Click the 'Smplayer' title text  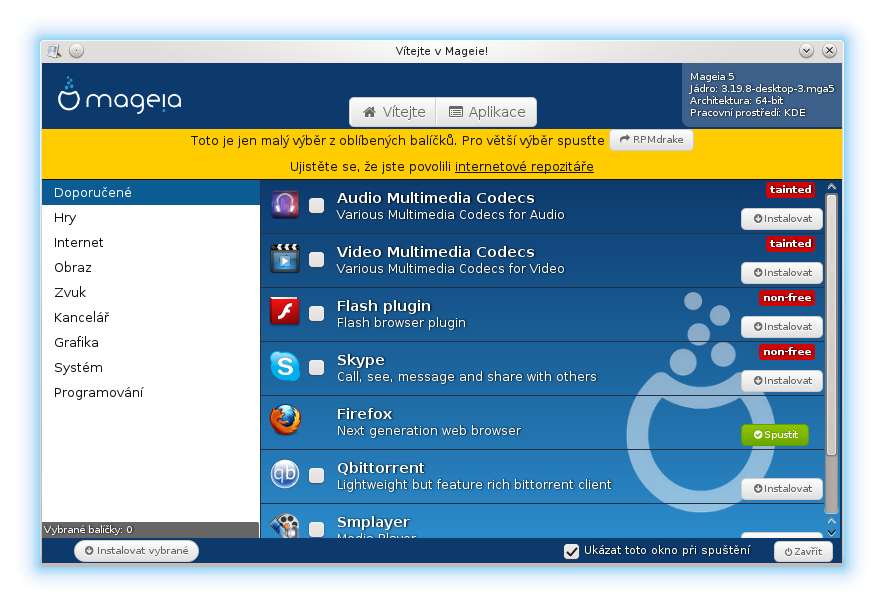(374, 522)
